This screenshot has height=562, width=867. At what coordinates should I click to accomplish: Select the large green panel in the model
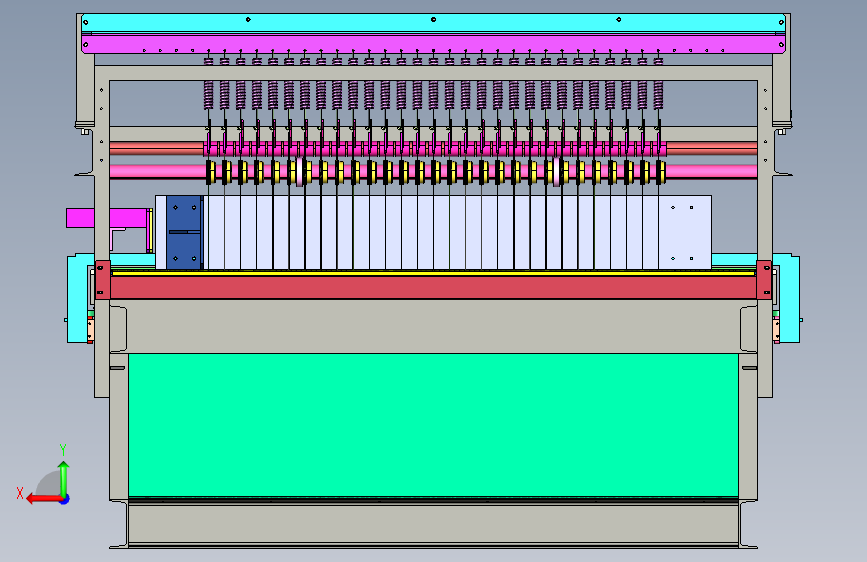pos(433,425)
